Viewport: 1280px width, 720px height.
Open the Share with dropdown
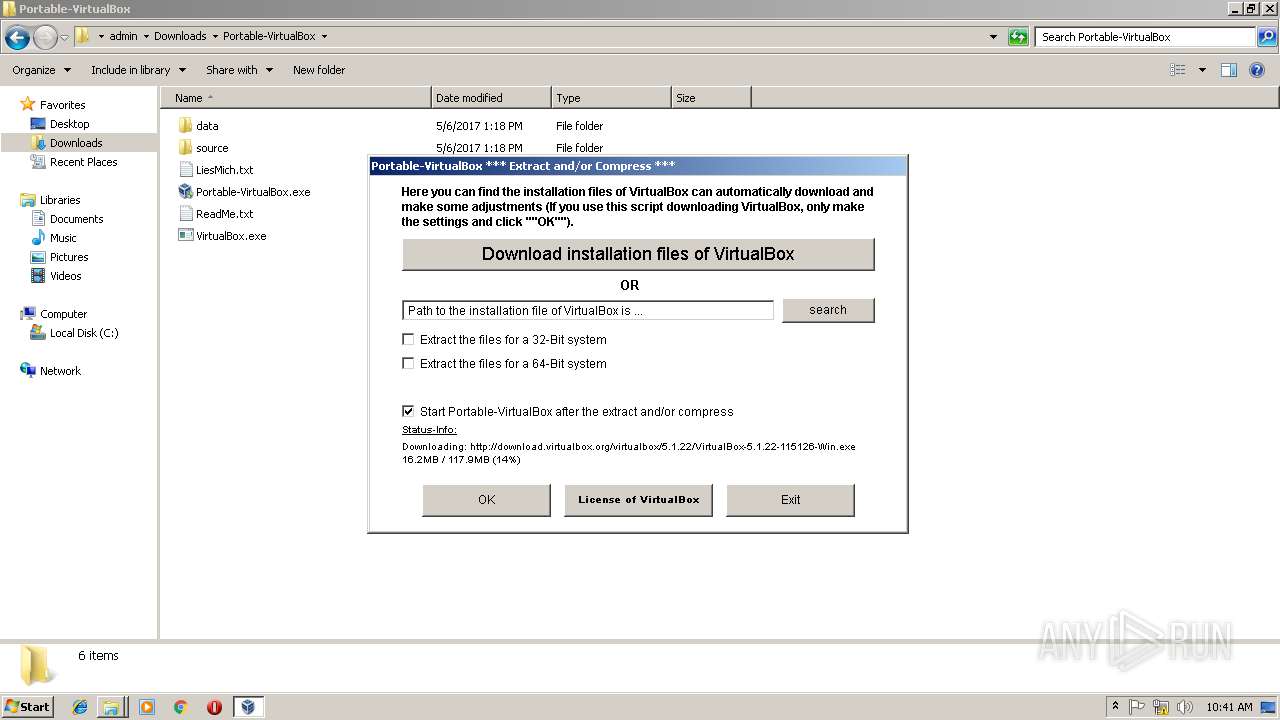(x=239, y=70)
